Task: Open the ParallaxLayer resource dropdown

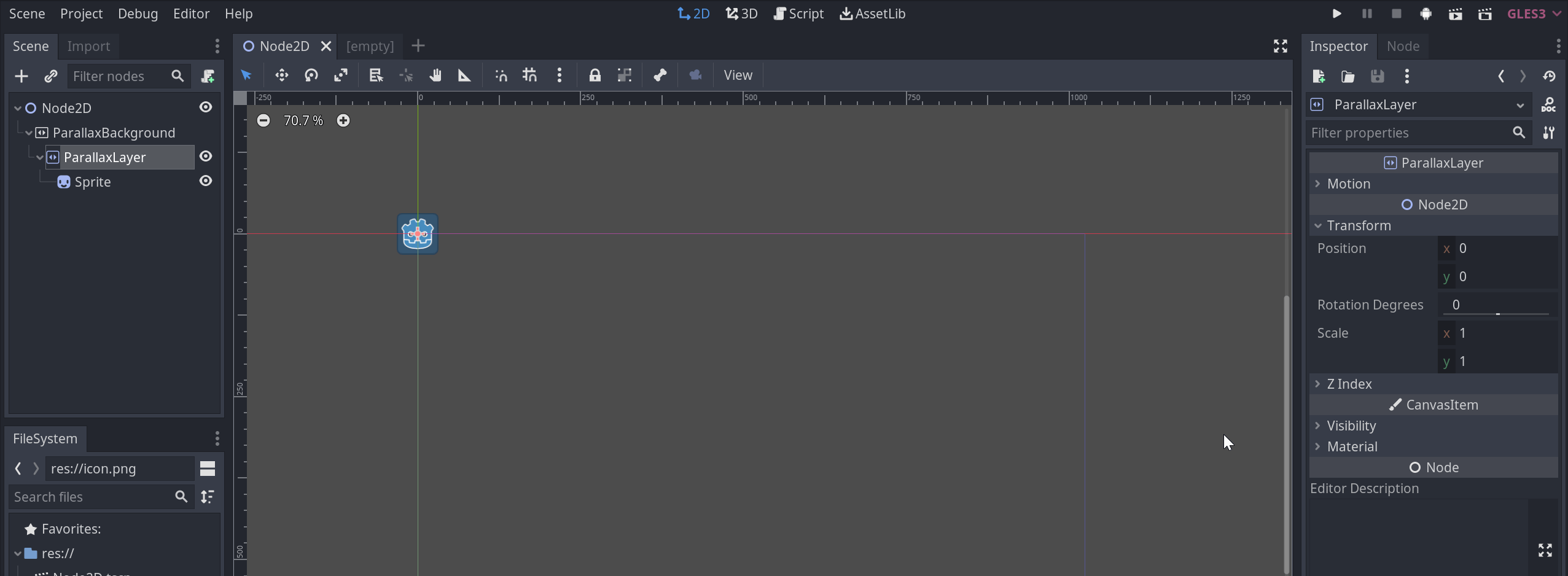Action: [x=1521, y=104]
